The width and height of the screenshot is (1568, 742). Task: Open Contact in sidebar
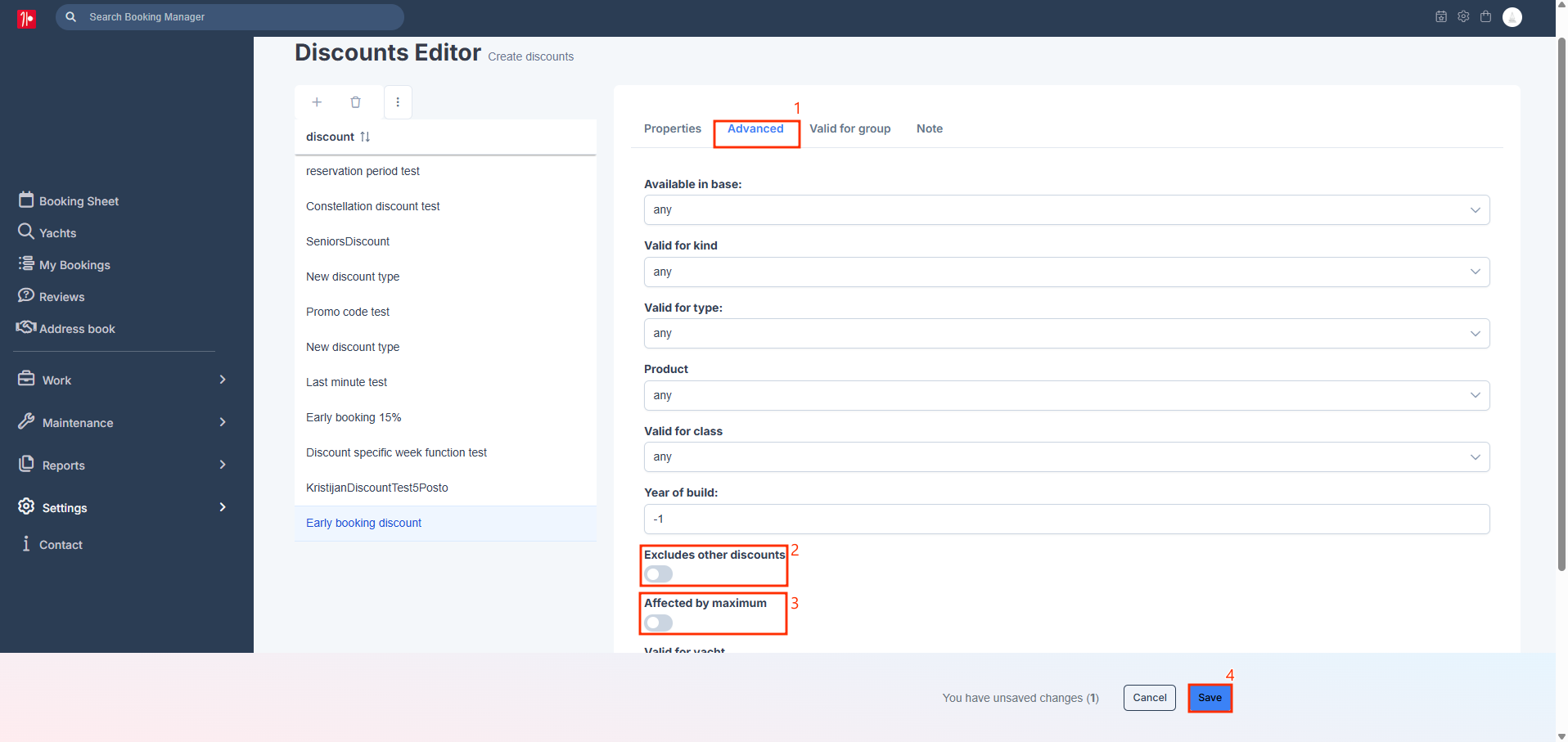[61, 545]
